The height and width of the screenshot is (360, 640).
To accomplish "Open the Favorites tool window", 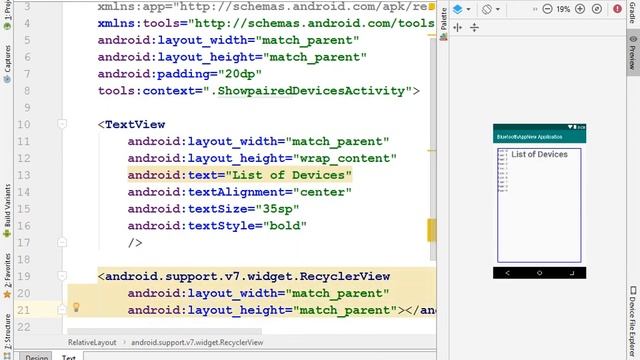I will click(7, 276).
